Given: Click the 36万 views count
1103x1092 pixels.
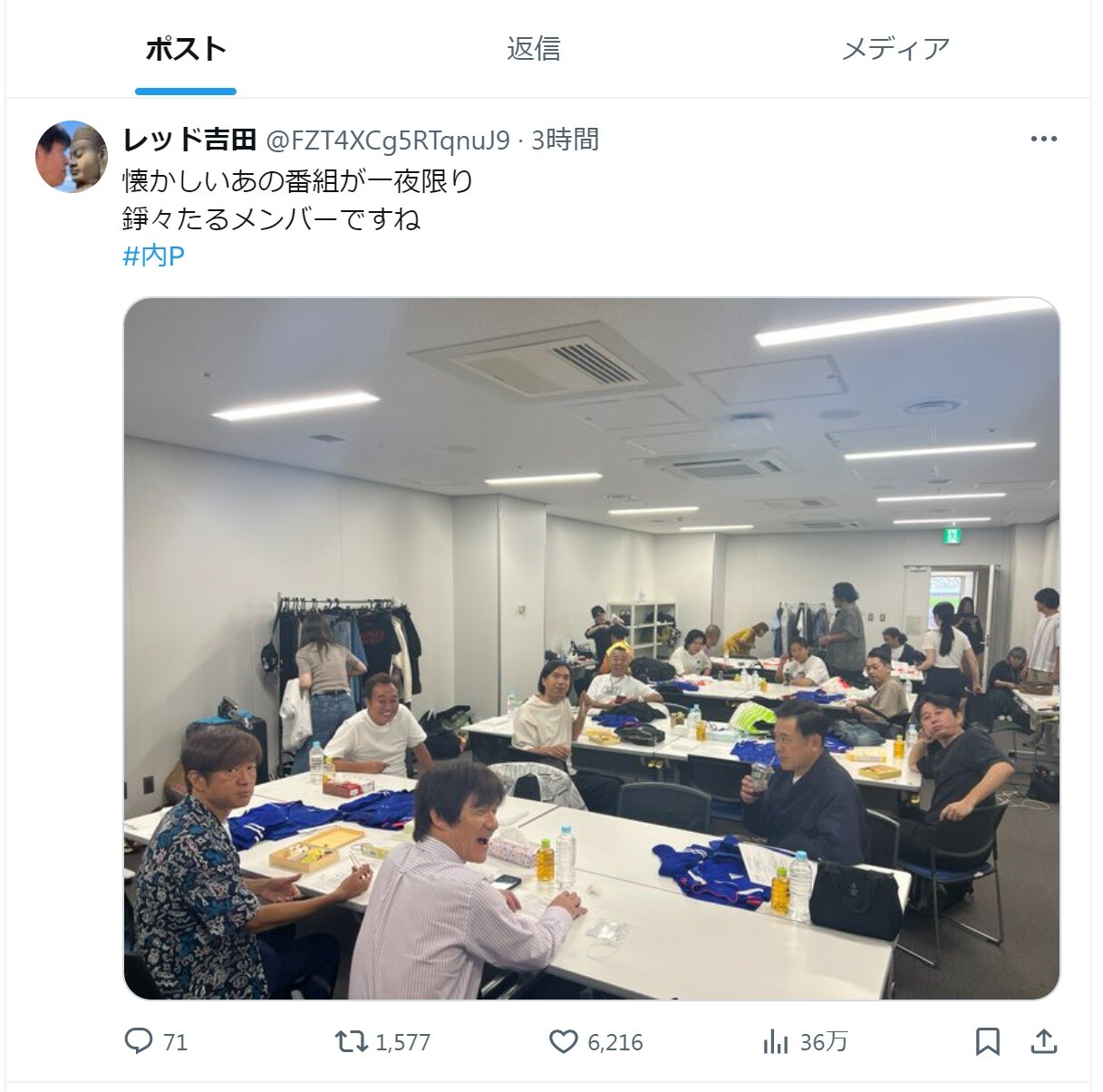Looking at the screenshot, I should (824, 1042).
